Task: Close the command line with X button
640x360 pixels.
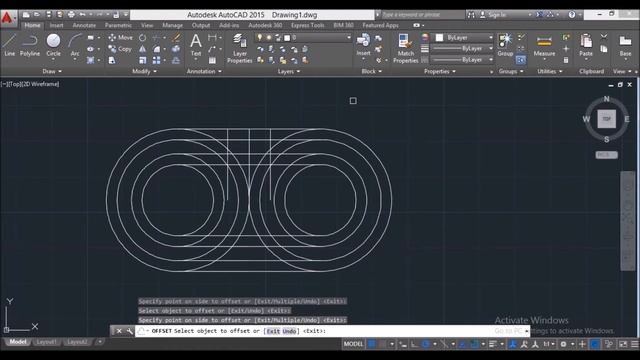Action: pos(119,331)
